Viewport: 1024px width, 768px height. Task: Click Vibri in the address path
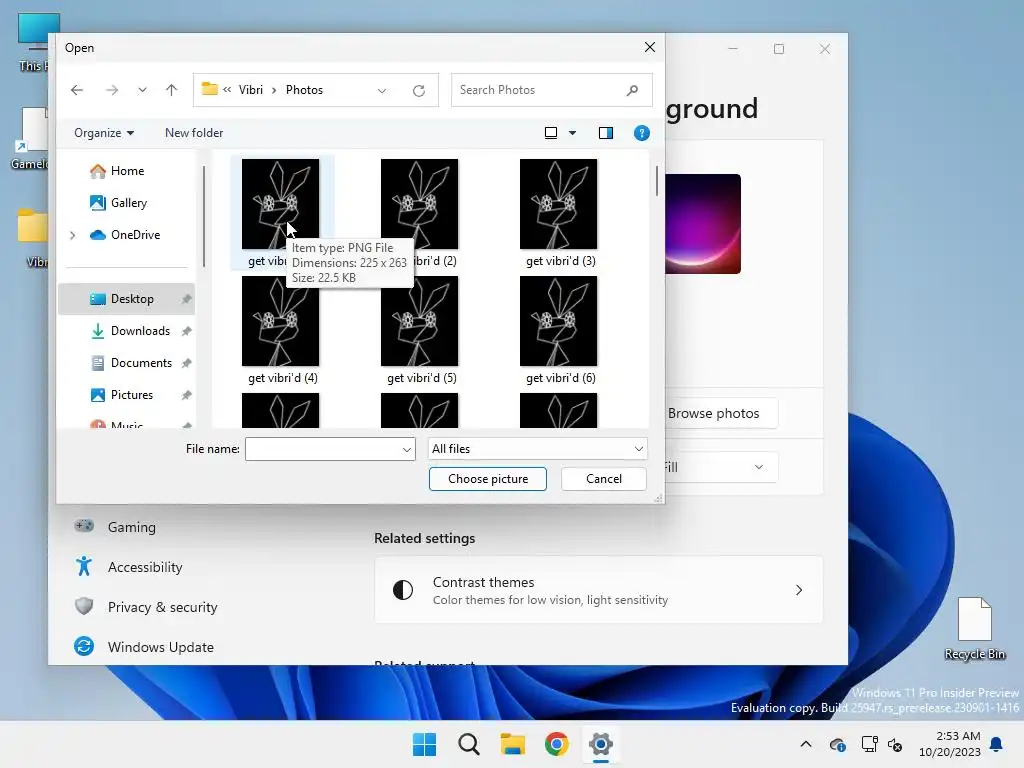point(251,90)
